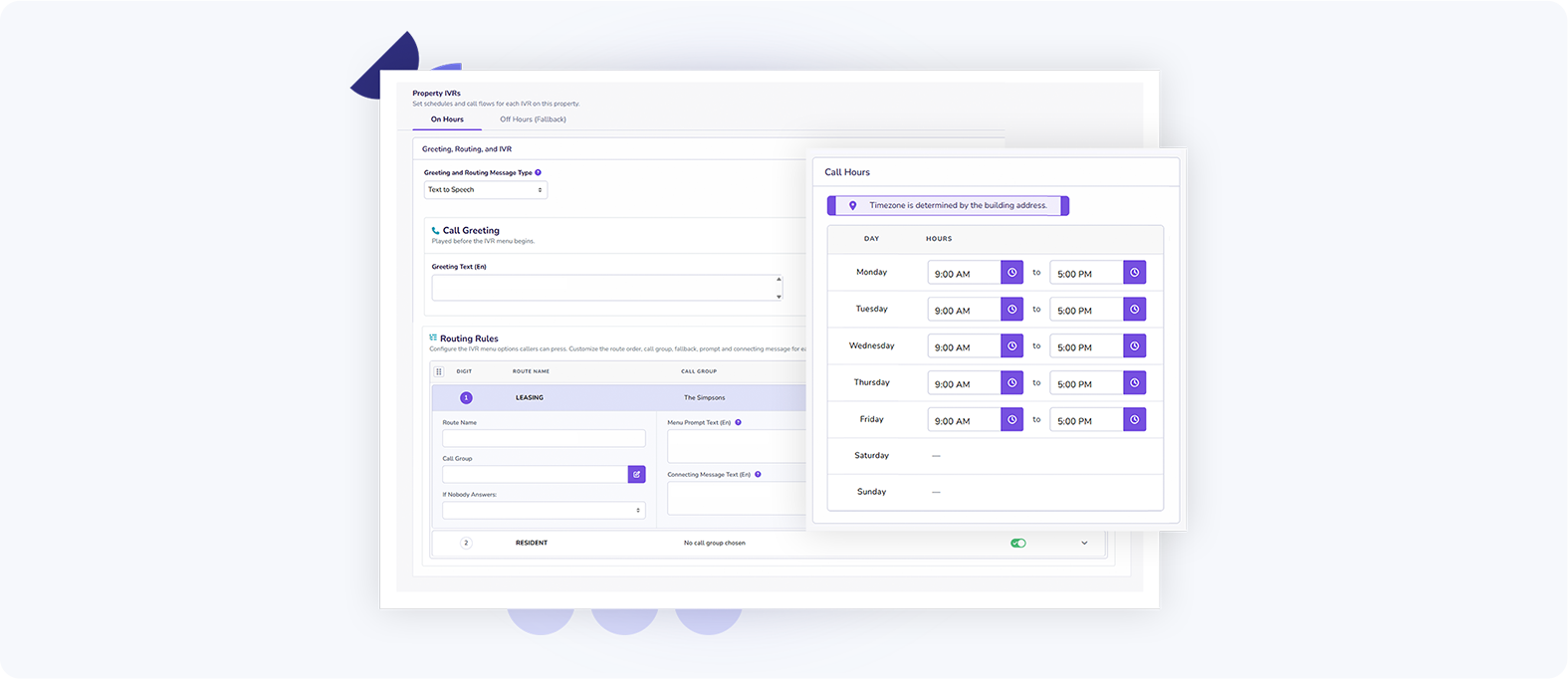Image resolution: width=1568 pixels, height=679 pixels.
Task: Click the Friday day label
Action: pos(871,419)
